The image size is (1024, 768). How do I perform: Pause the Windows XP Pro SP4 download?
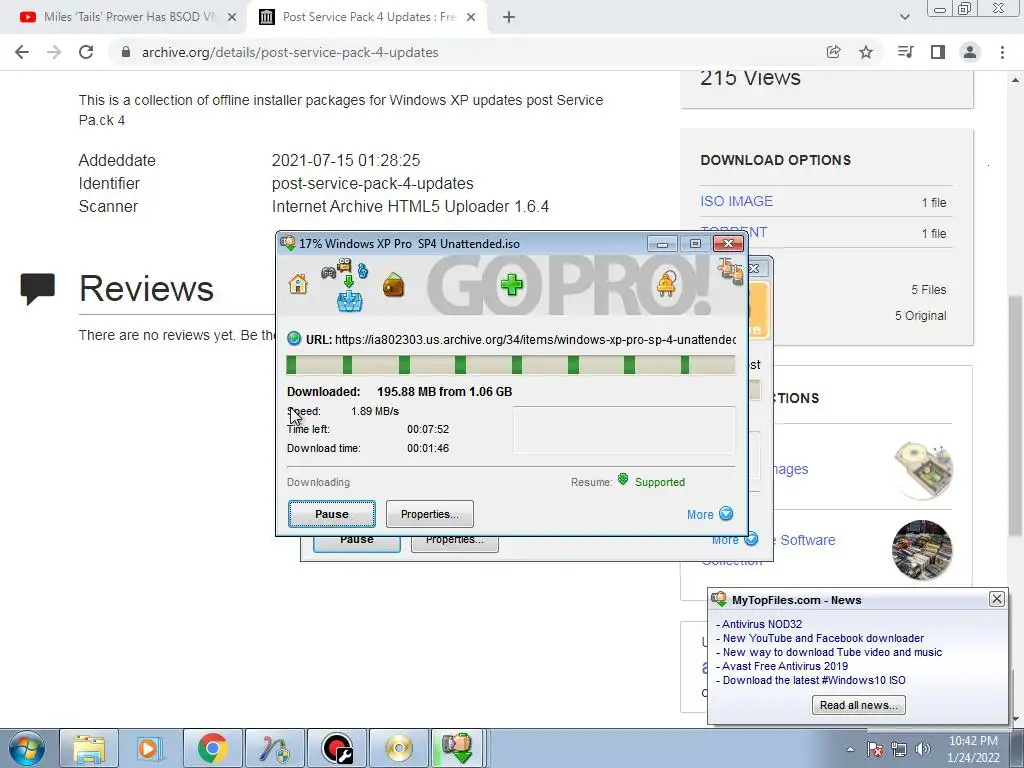[x=332, y=514]
